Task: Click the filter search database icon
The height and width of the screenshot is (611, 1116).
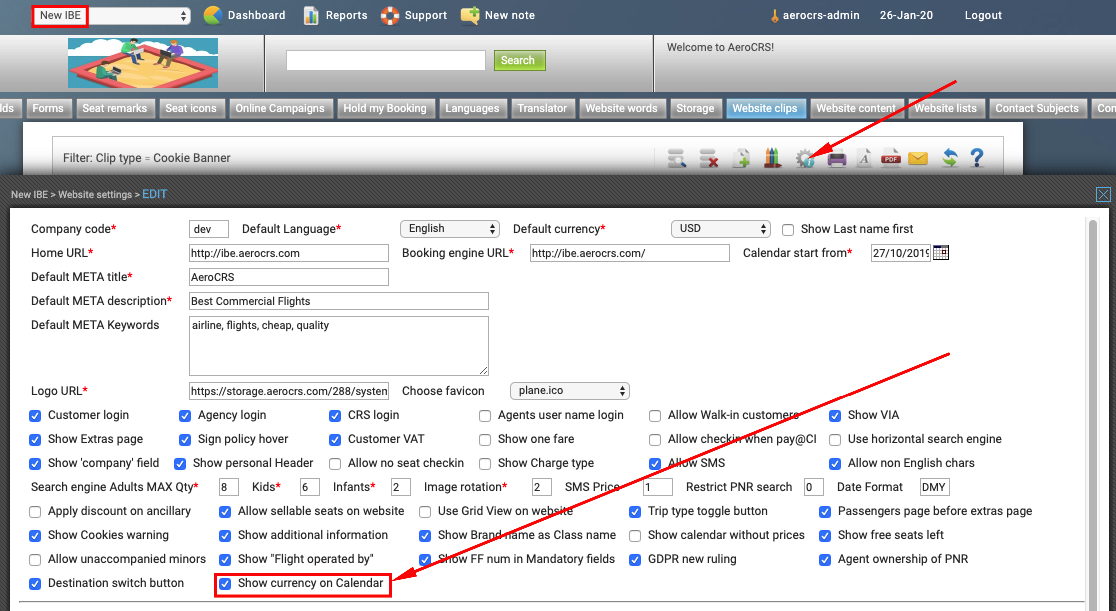Action: coord(677,158)
